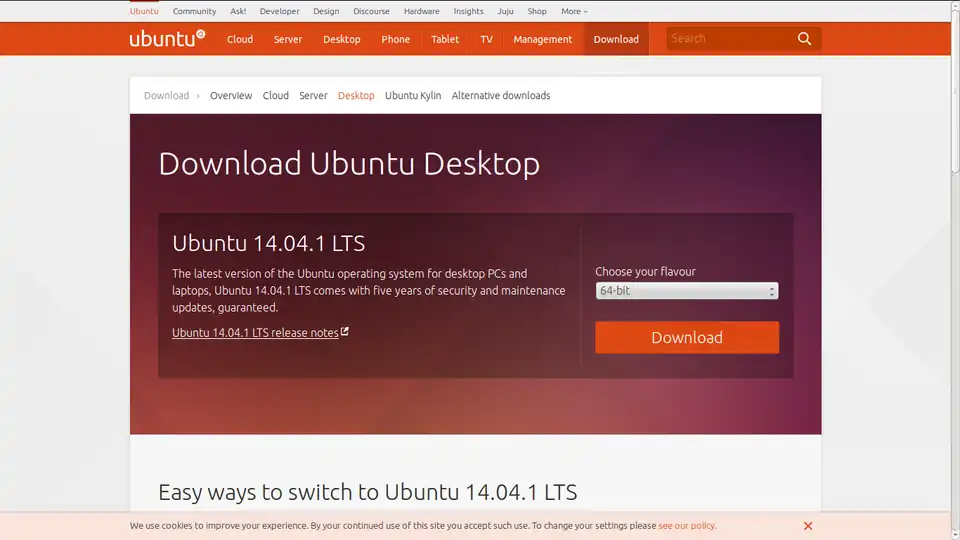Click the Ubuntu 14.04.1 LTS heading
This screenshot has width=960, height=540.
(x=268, y=243)
